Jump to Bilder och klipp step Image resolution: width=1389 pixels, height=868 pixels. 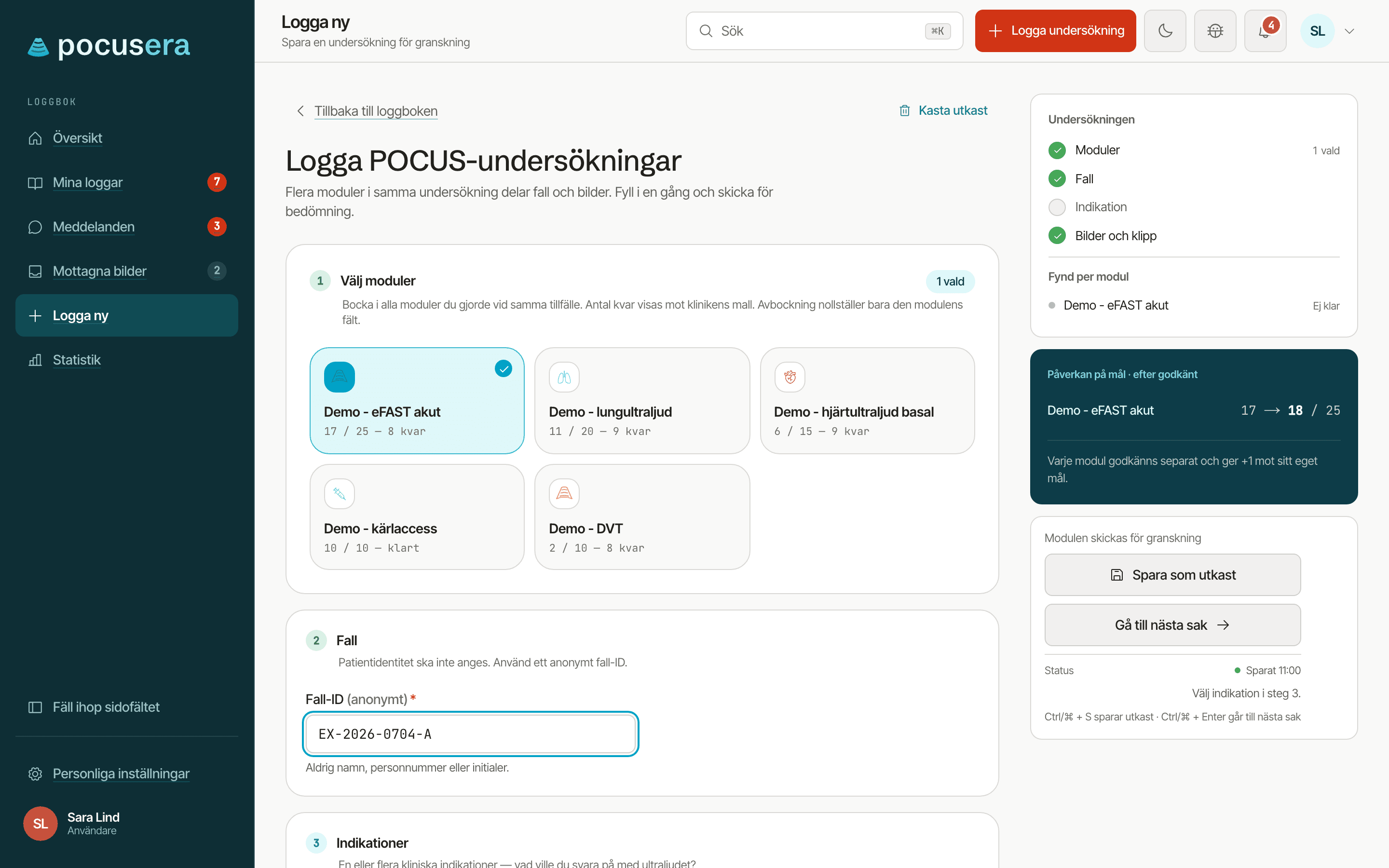(x=1193, y=236)
